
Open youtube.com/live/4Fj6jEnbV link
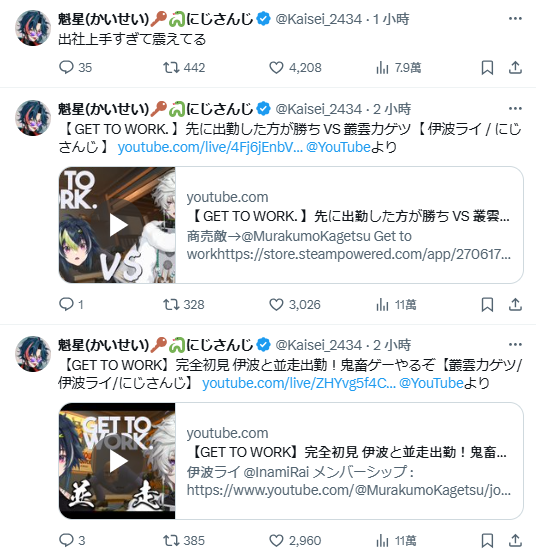[x=210, y=147]
